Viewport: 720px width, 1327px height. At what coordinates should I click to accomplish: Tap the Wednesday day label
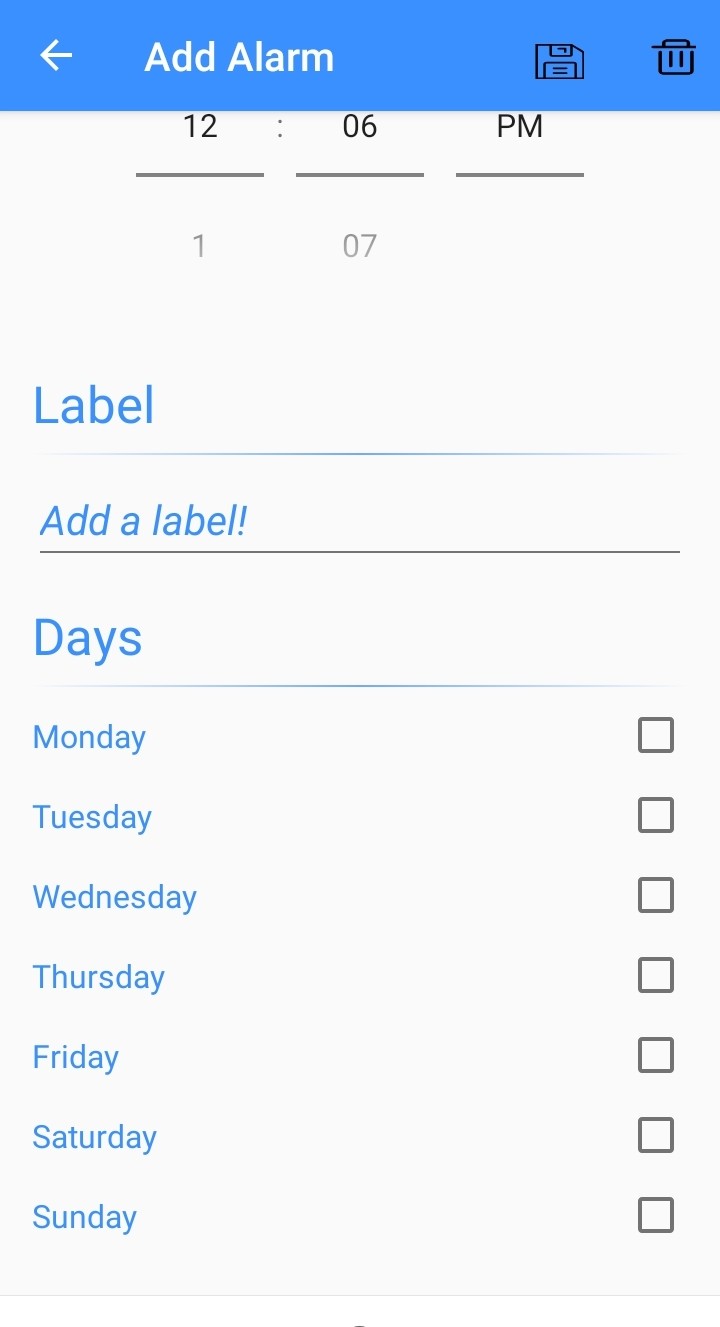(115, 897)
